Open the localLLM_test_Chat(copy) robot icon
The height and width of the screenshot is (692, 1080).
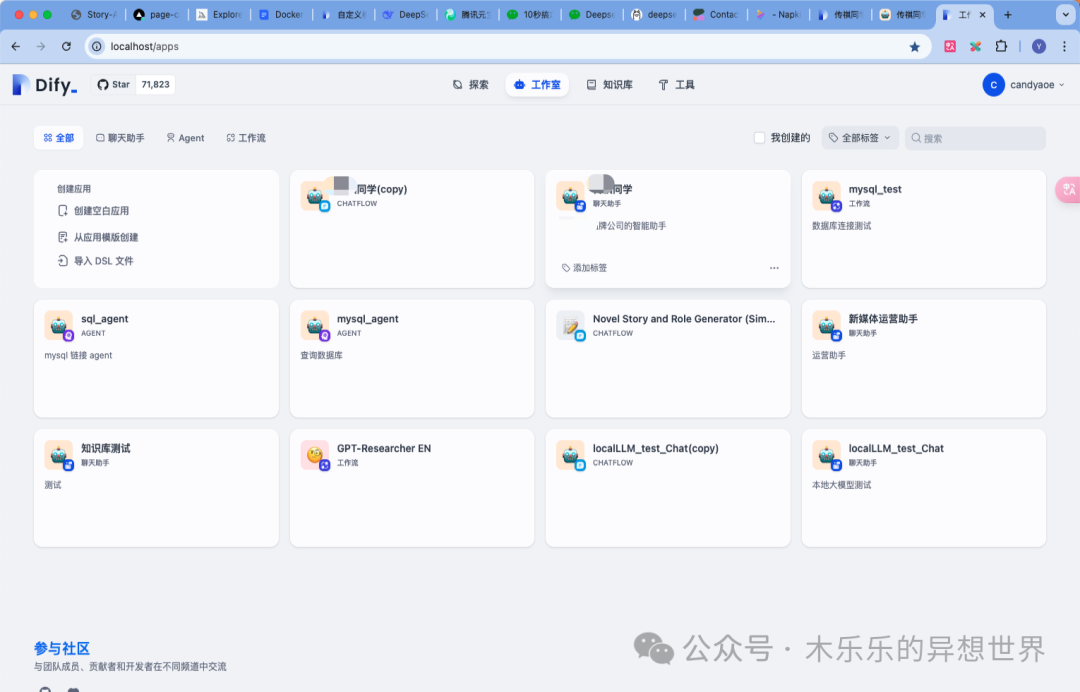(570, 455)
